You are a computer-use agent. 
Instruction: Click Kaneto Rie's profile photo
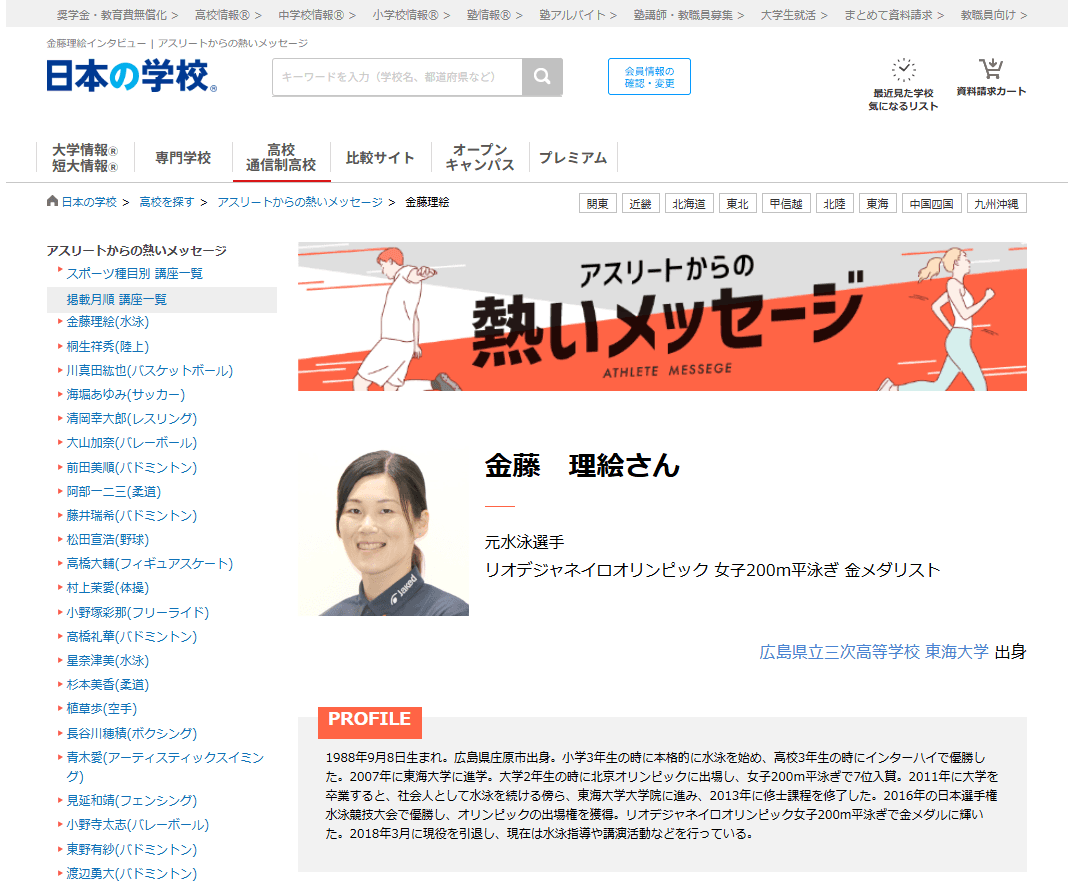pos(383,531)
